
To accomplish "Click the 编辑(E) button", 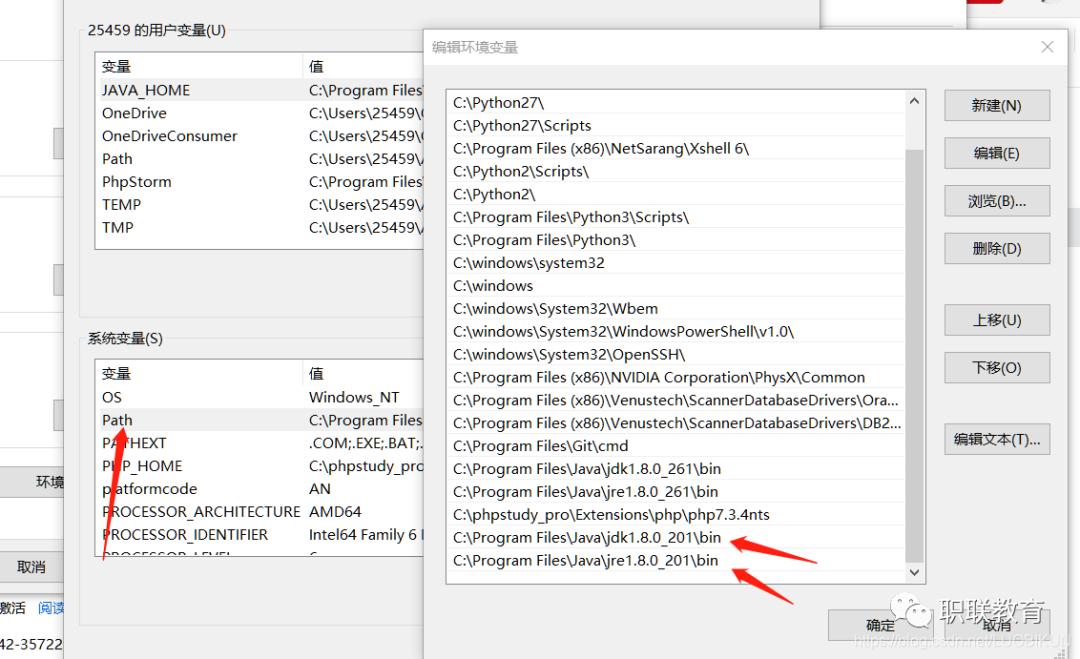I will [996, 153].
